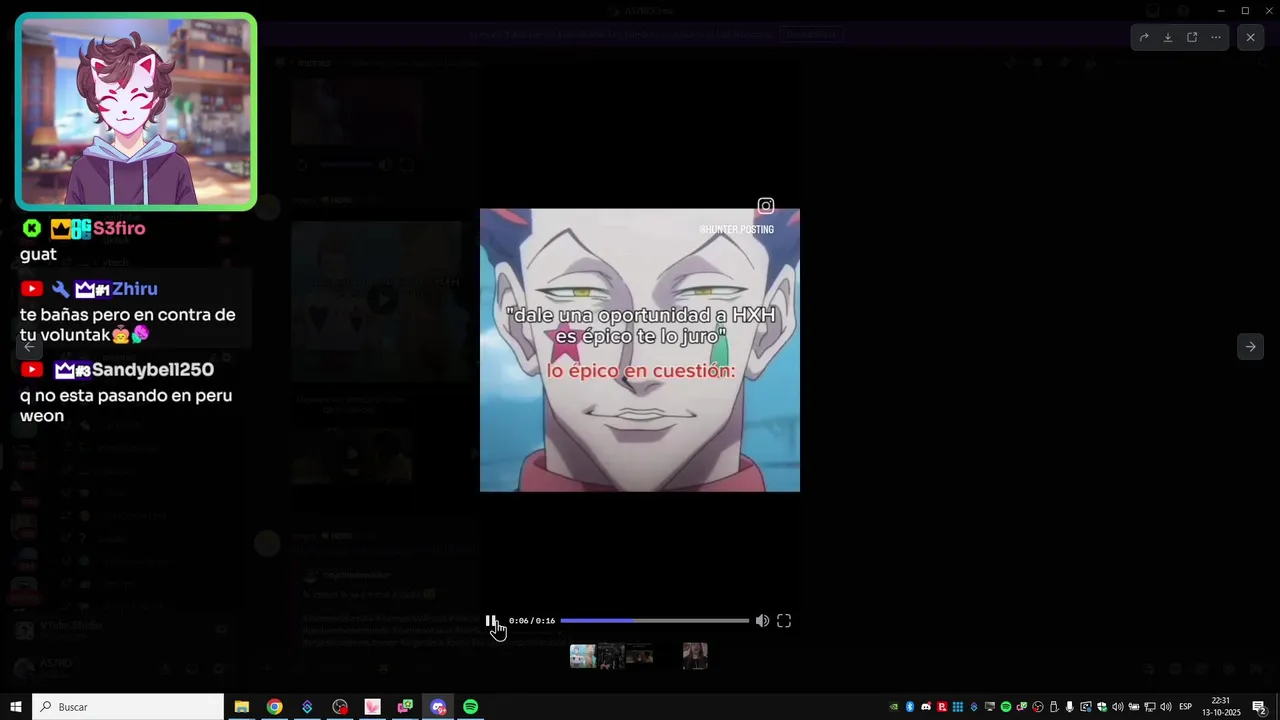Screen dimensions: 1280x720
Task: Open Discord icon in system tray
Action: (926, 707)
